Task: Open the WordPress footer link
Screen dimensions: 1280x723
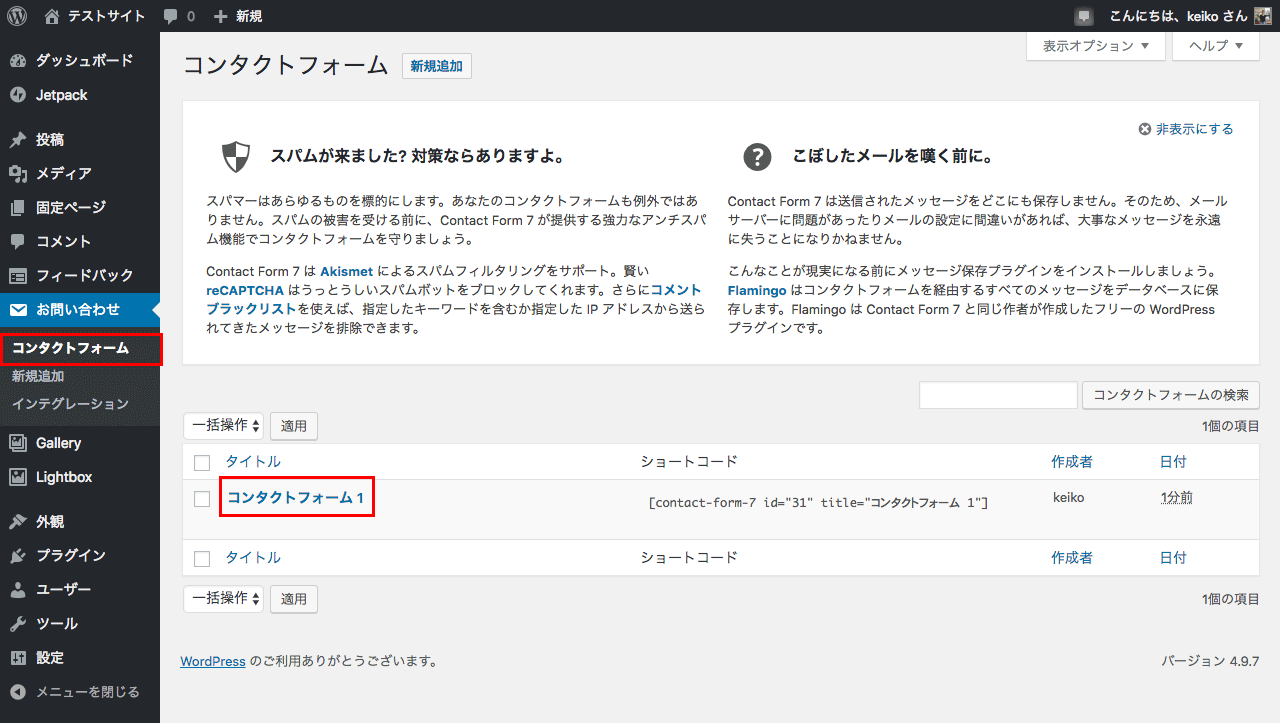Action: click(x=213, y=661)
